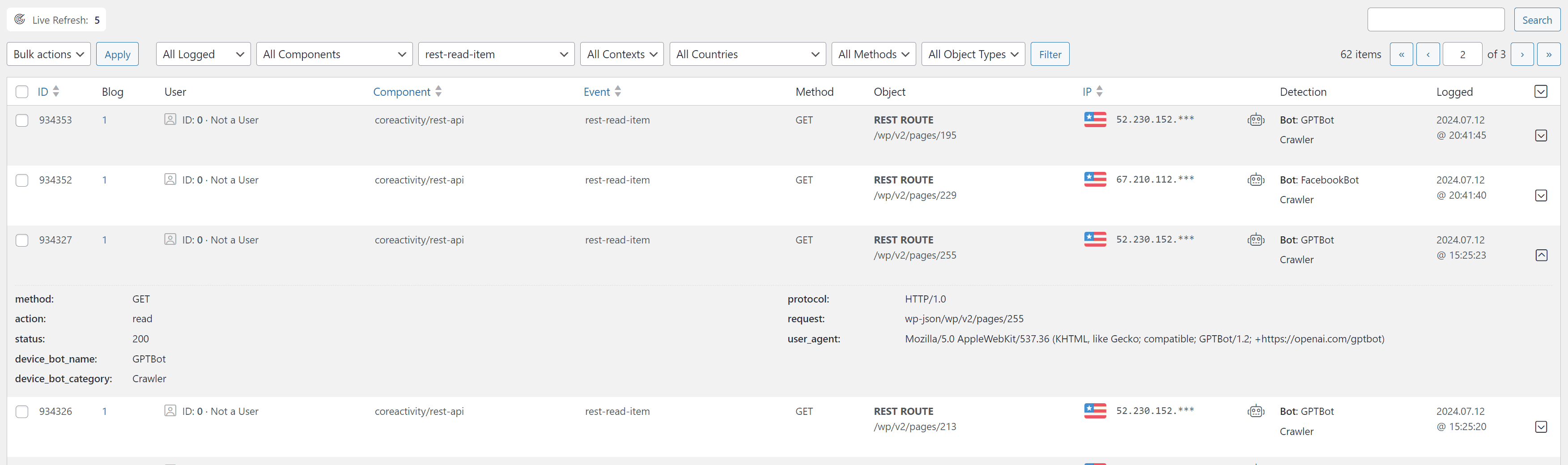Image resolution: width=1568 pixels, height=465 pixels.
Task: Check the checkbox for row 934352
Action: pos(22,180)
